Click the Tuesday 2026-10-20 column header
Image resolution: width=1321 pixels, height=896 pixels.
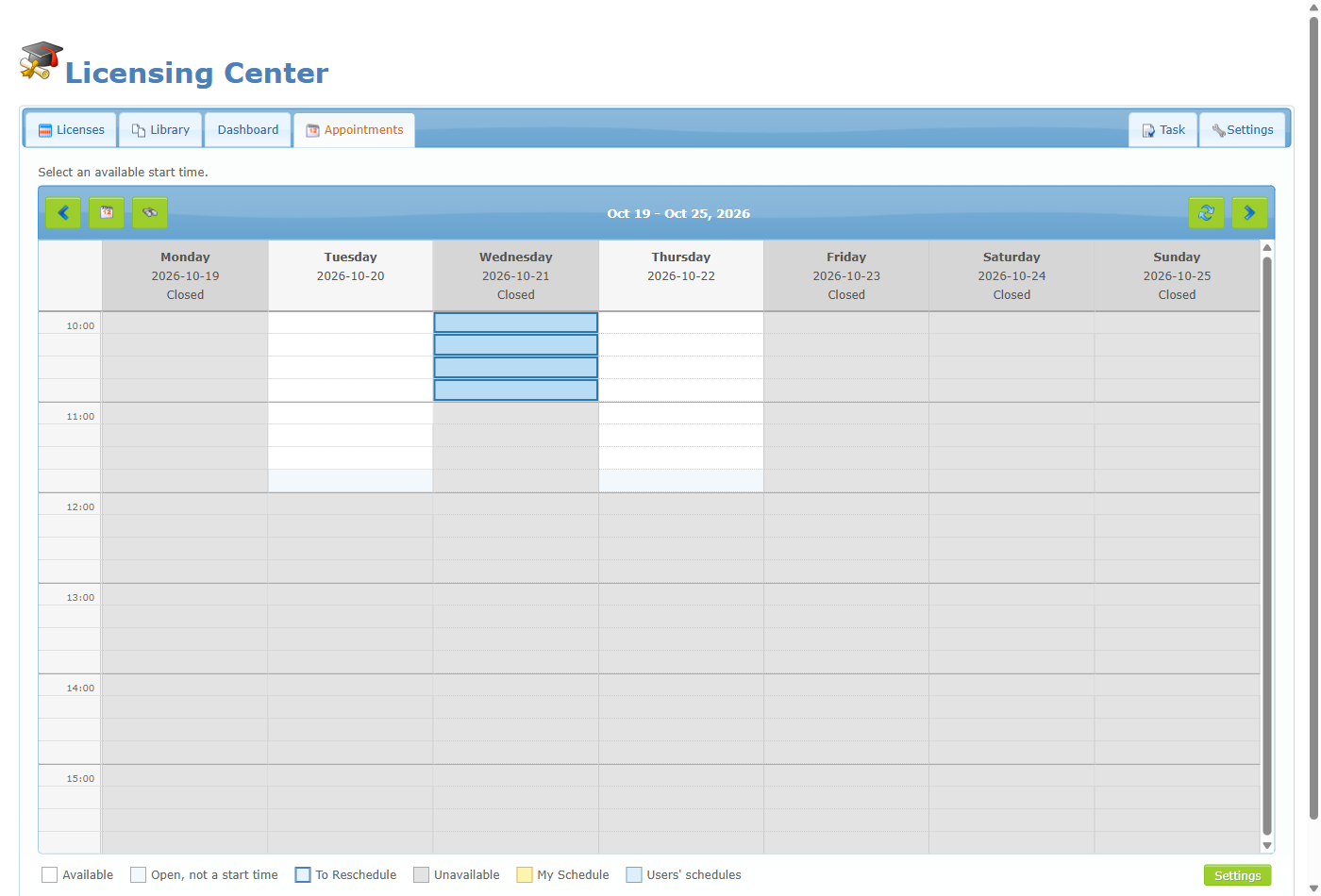(x=350, y=275)
